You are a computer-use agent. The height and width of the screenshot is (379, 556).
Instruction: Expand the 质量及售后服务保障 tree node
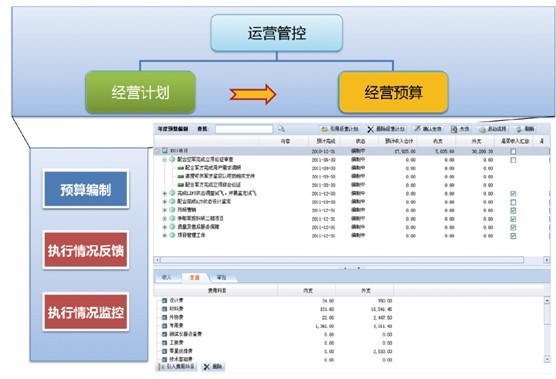165,227
